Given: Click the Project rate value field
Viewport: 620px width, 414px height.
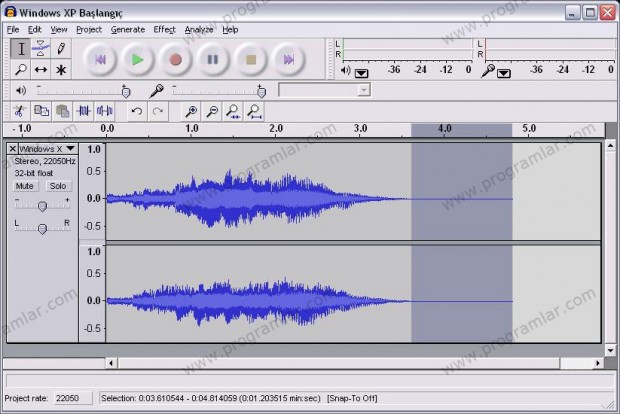Looking at the screenshot, I should 73,398.
